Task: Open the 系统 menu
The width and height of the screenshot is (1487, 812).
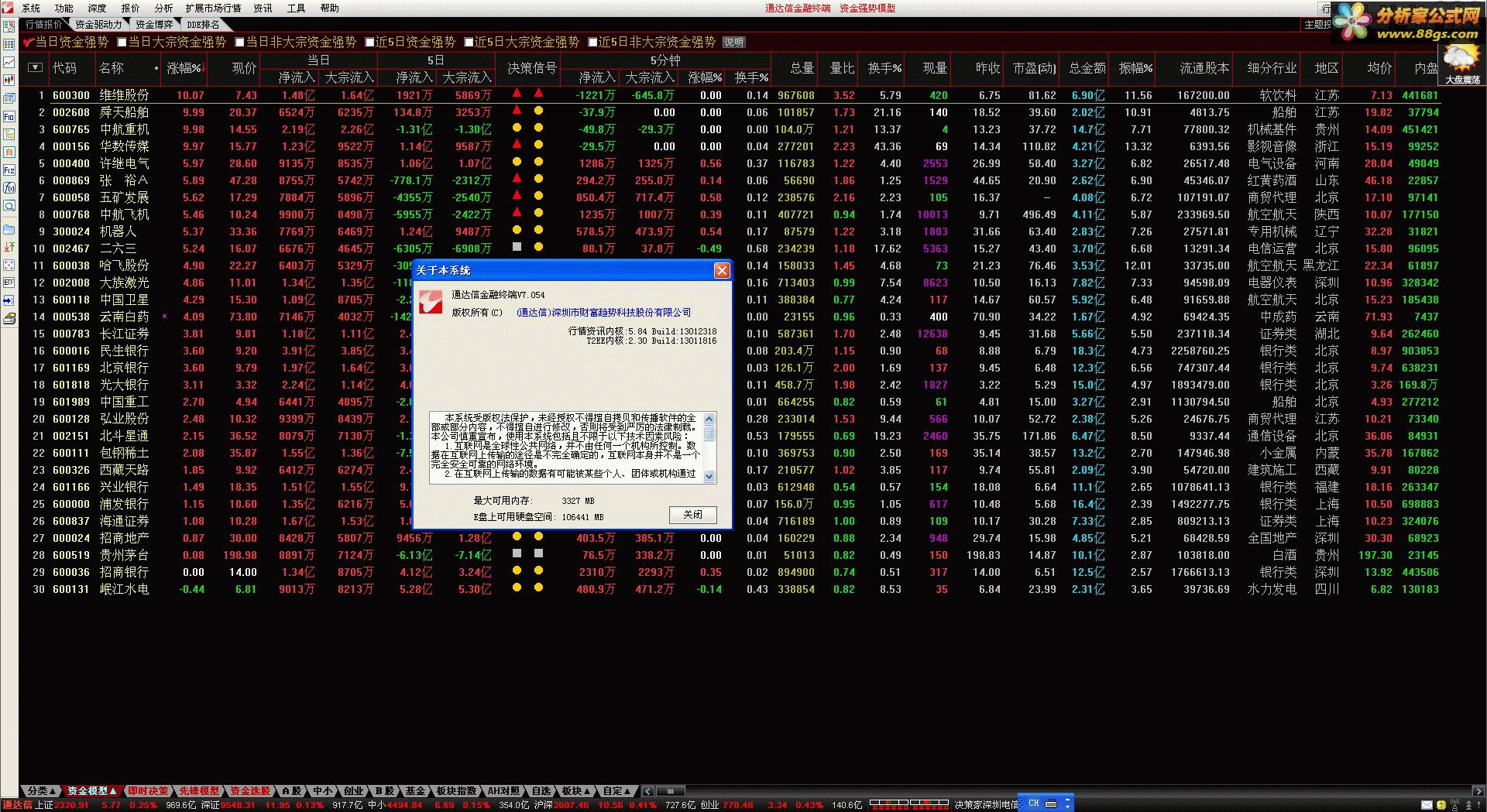Action: [31, 8]
